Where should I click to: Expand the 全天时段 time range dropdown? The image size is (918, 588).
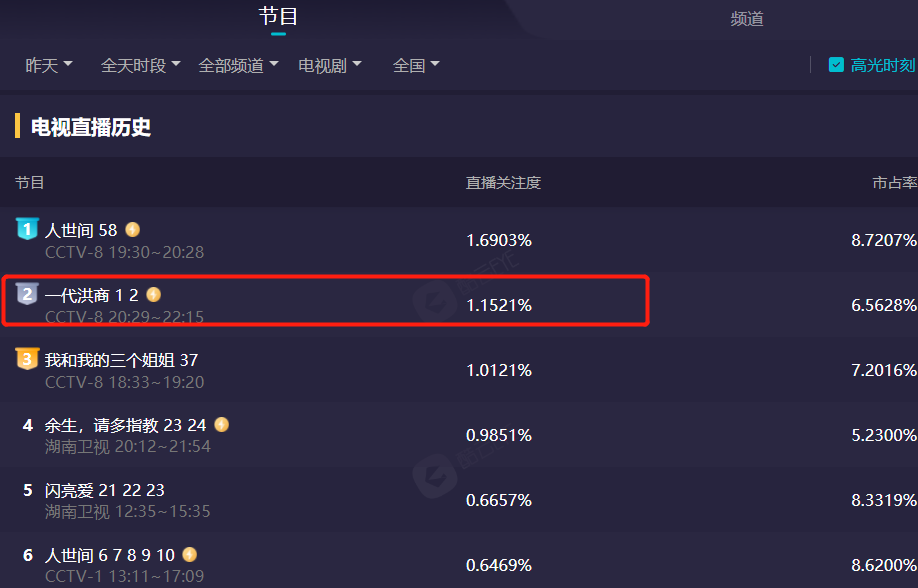141,65
